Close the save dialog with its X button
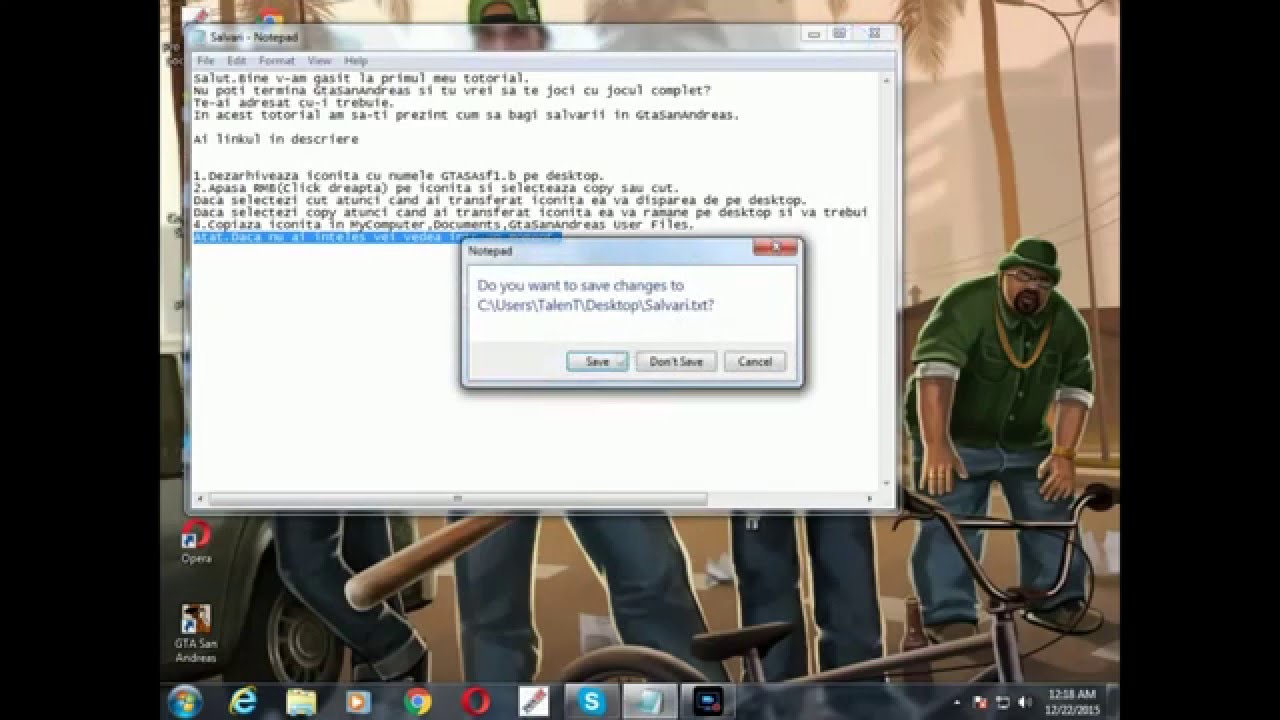 (x=775, y=247)
